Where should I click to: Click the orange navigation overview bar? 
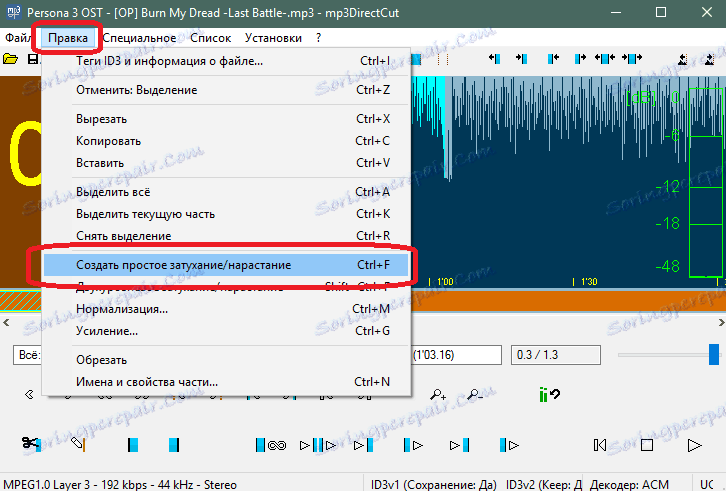point(568,300)
